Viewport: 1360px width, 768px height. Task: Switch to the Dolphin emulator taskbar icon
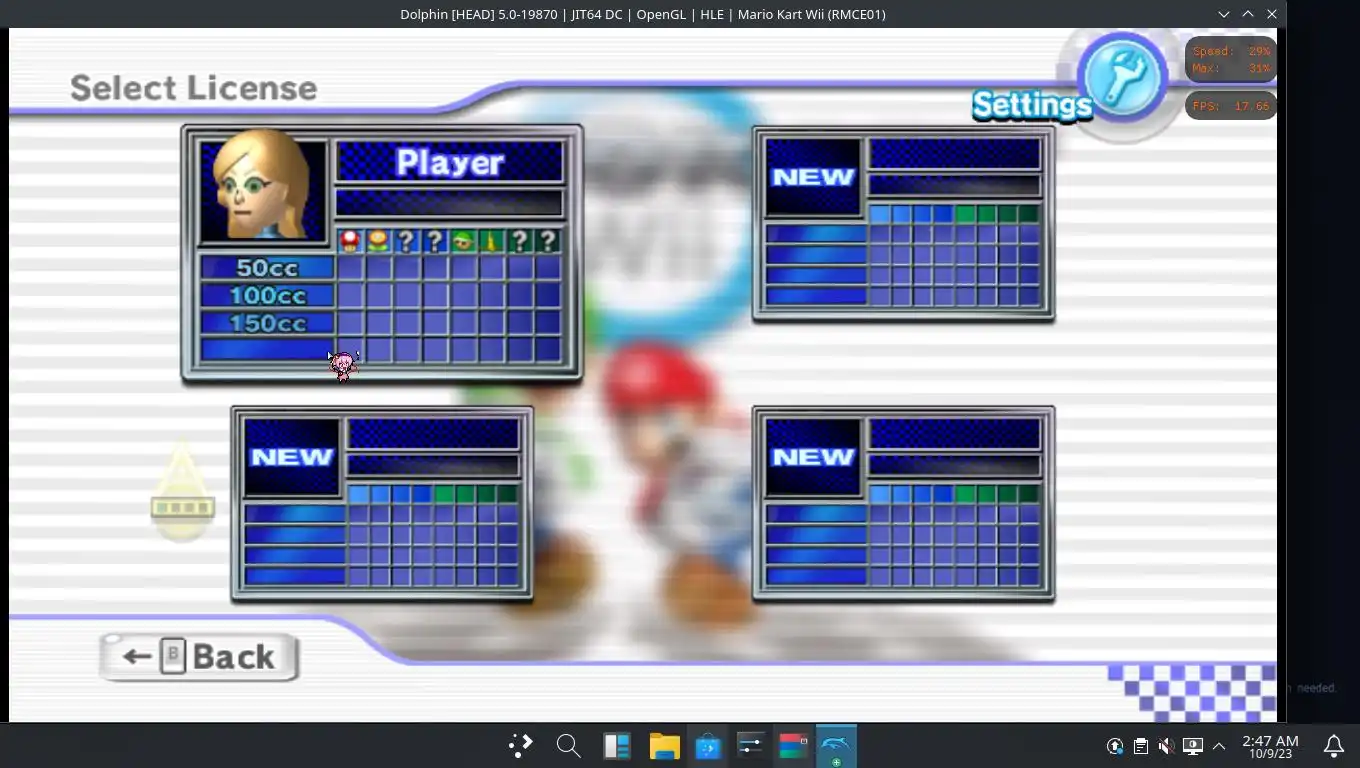836,746
